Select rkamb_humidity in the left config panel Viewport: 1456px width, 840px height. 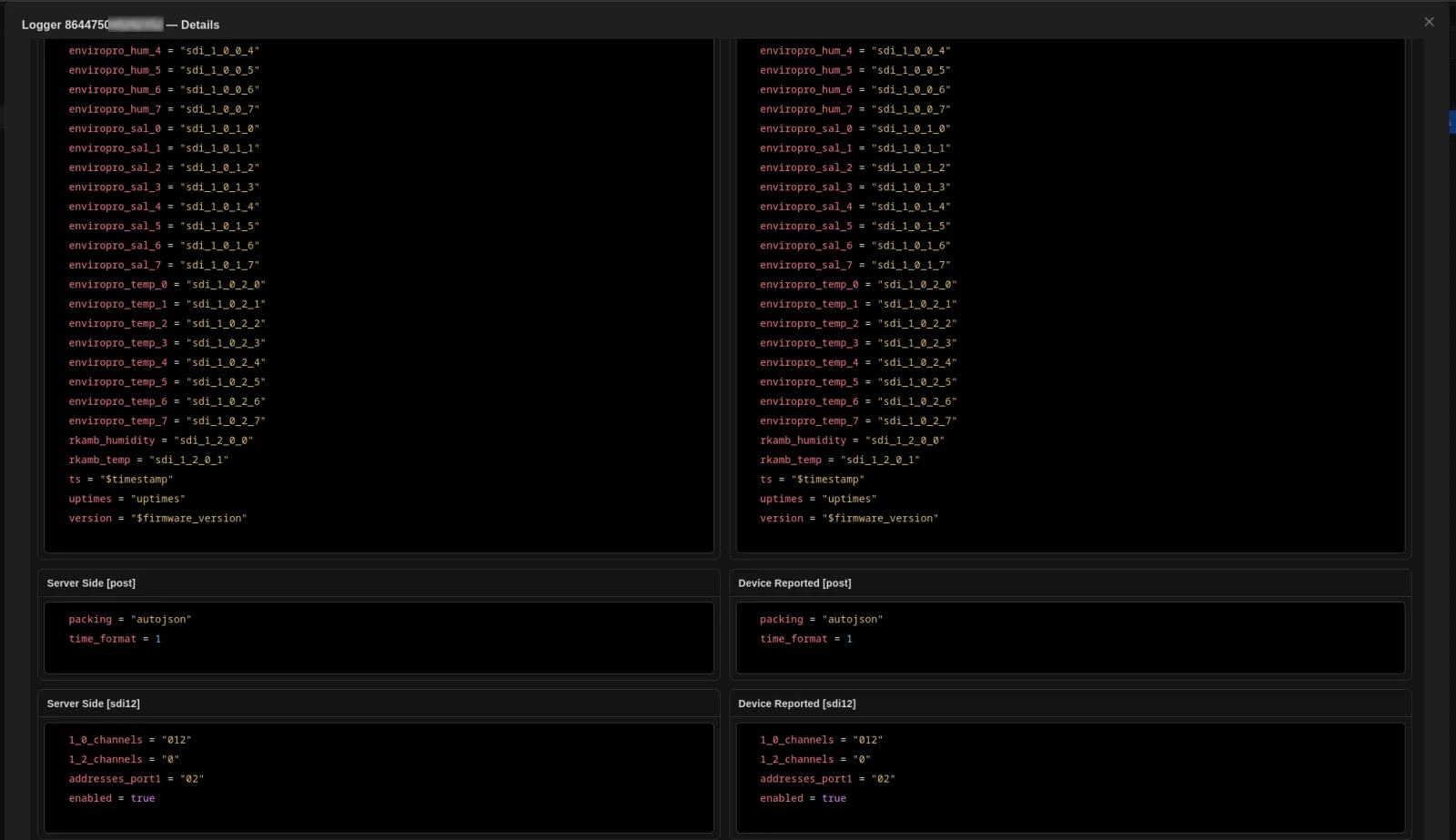pyautogui.click(x=161, y=440)
